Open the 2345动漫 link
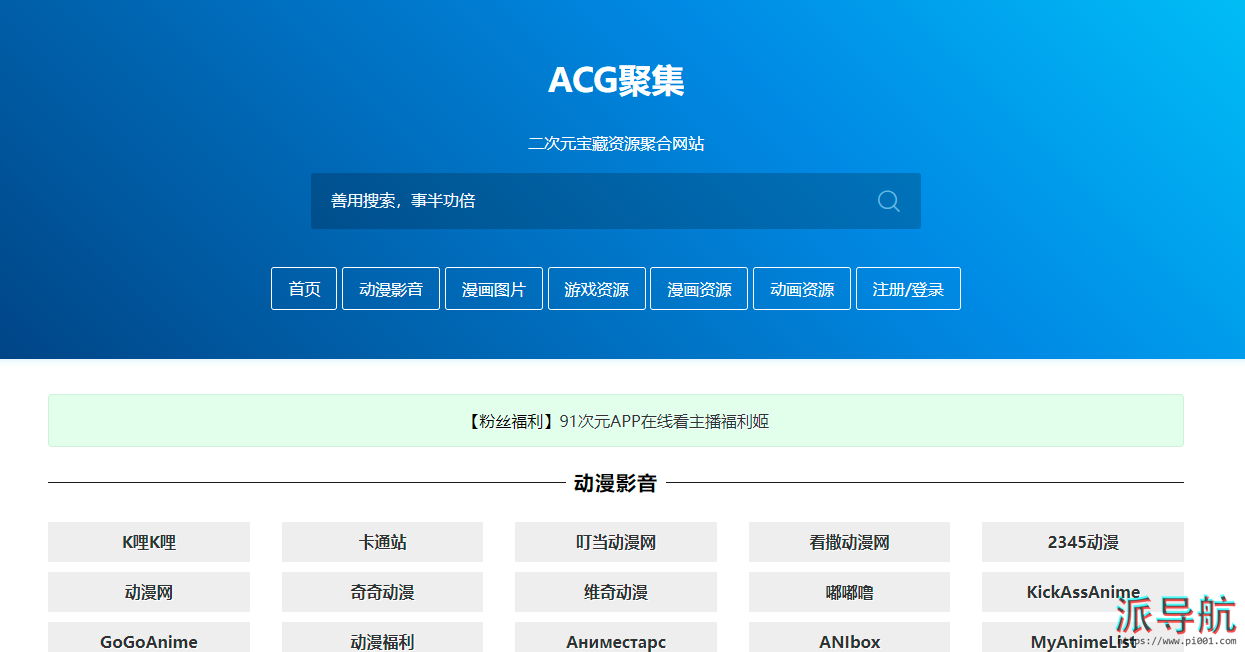Screen dimensions: 1245x652 pos(1082,542)
